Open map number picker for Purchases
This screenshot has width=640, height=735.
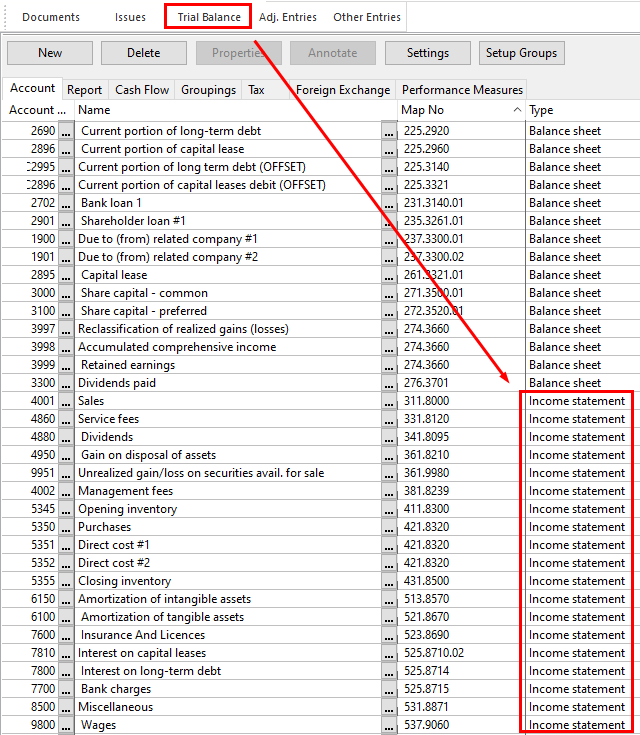[389, 527]
